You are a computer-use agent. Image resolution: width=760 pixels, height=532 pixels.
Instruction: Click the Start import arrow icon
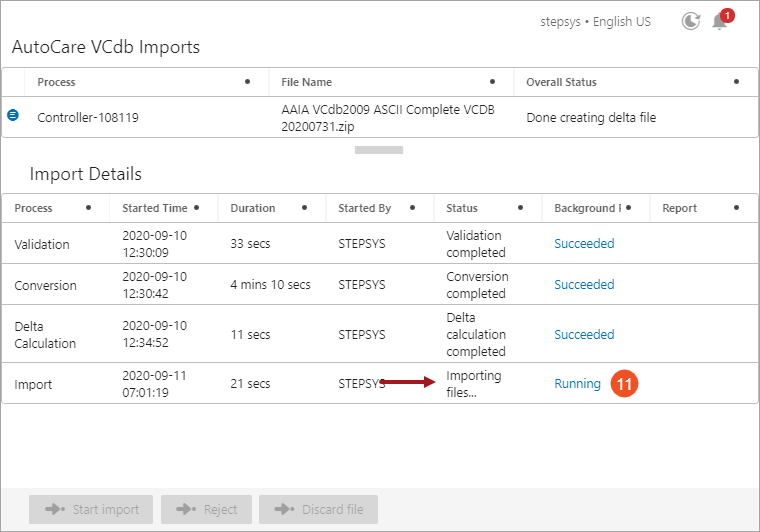(55, 509)
